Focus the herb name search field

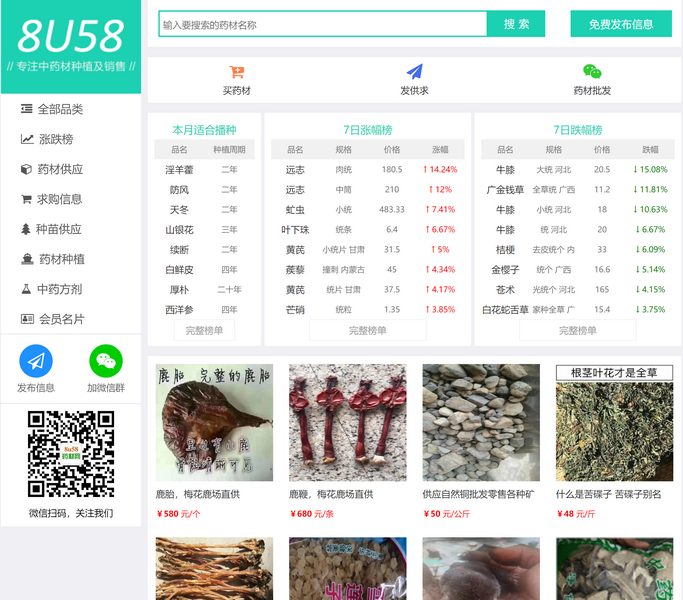tap(322, 24)
